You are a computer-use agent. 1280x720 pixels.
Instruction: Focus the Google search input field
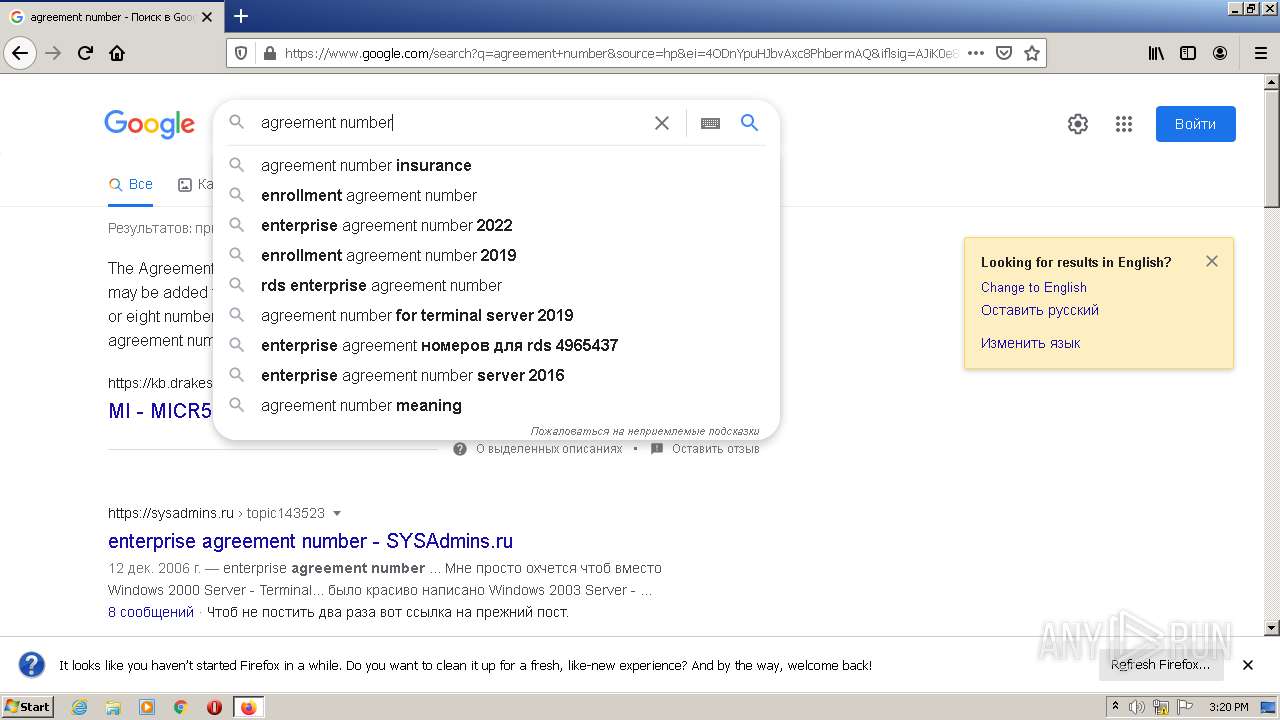coord(450,123)
